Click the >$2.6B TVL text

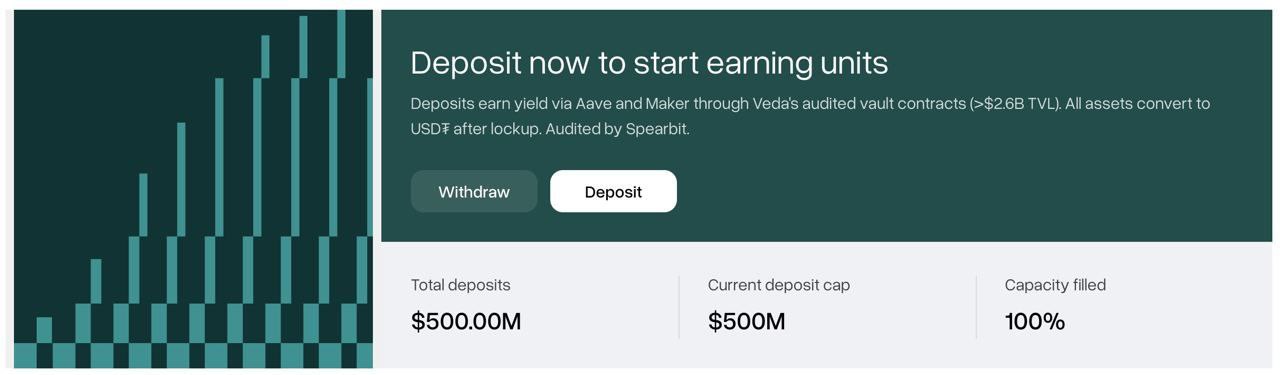coord(1015,103)
